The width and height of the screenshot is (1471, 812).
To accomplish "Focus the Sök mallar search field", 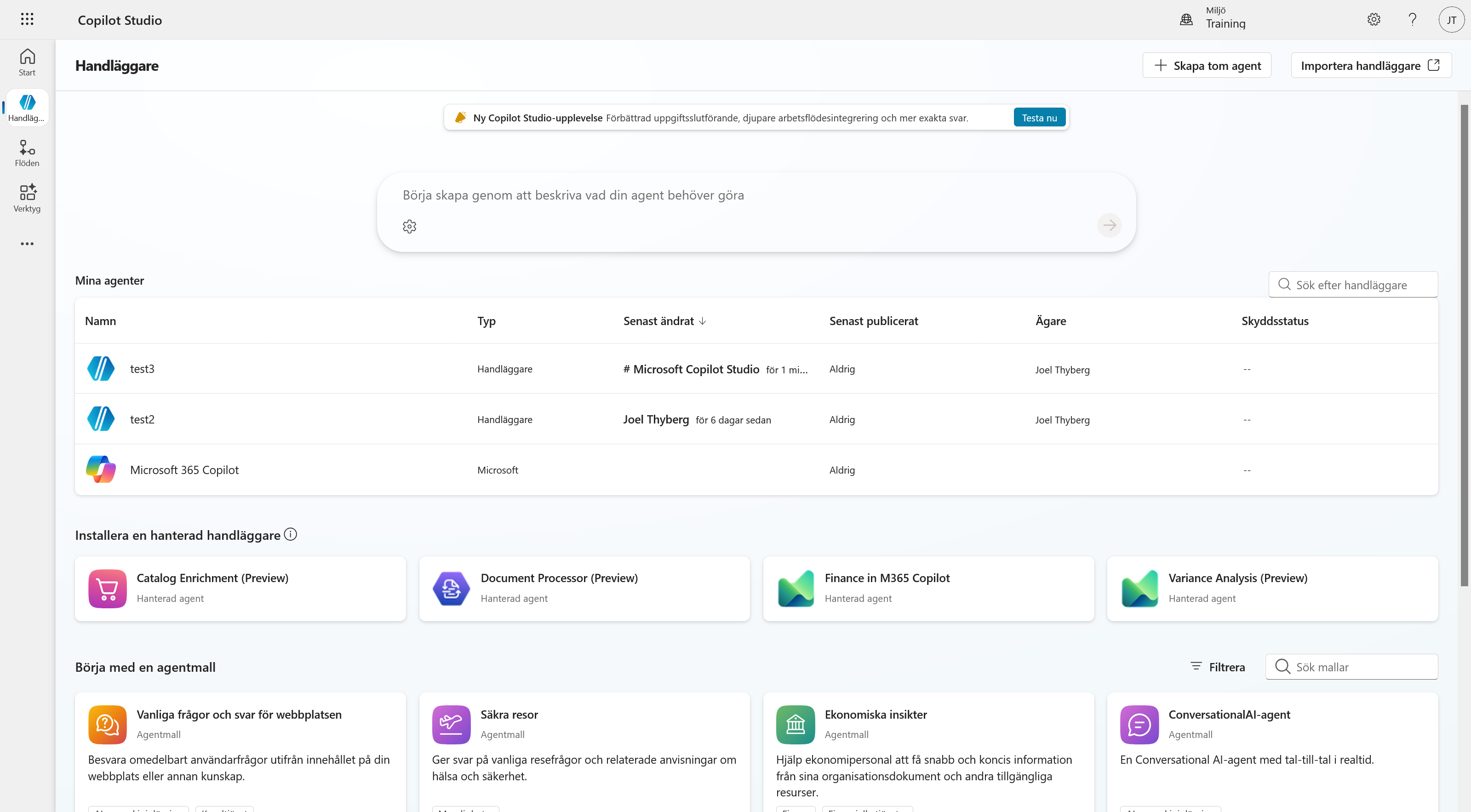I will [1351, 667].
